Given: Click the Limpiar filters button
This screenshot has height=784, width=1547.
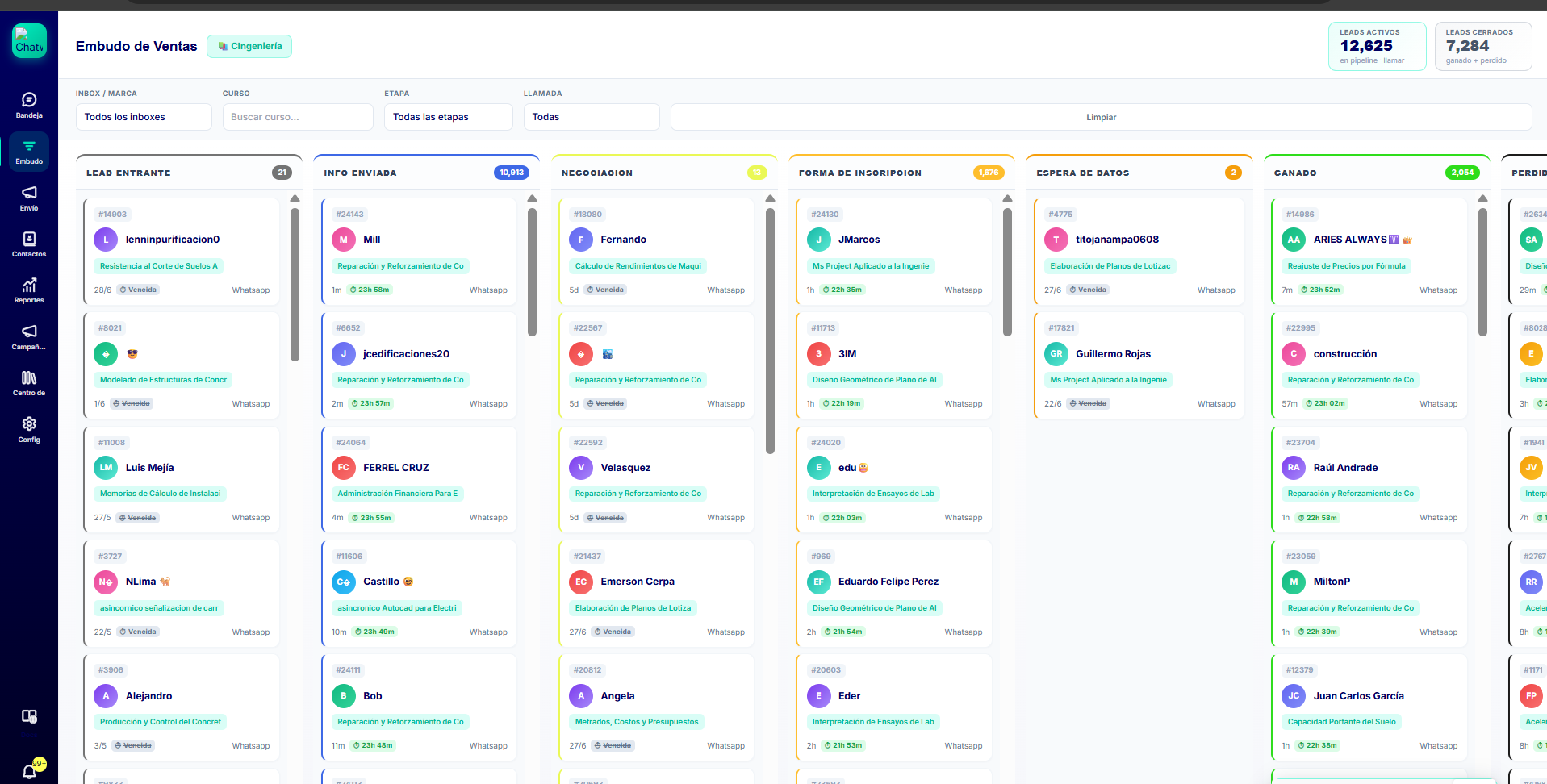Looking at the screenshot, I should click(1101, 117).
